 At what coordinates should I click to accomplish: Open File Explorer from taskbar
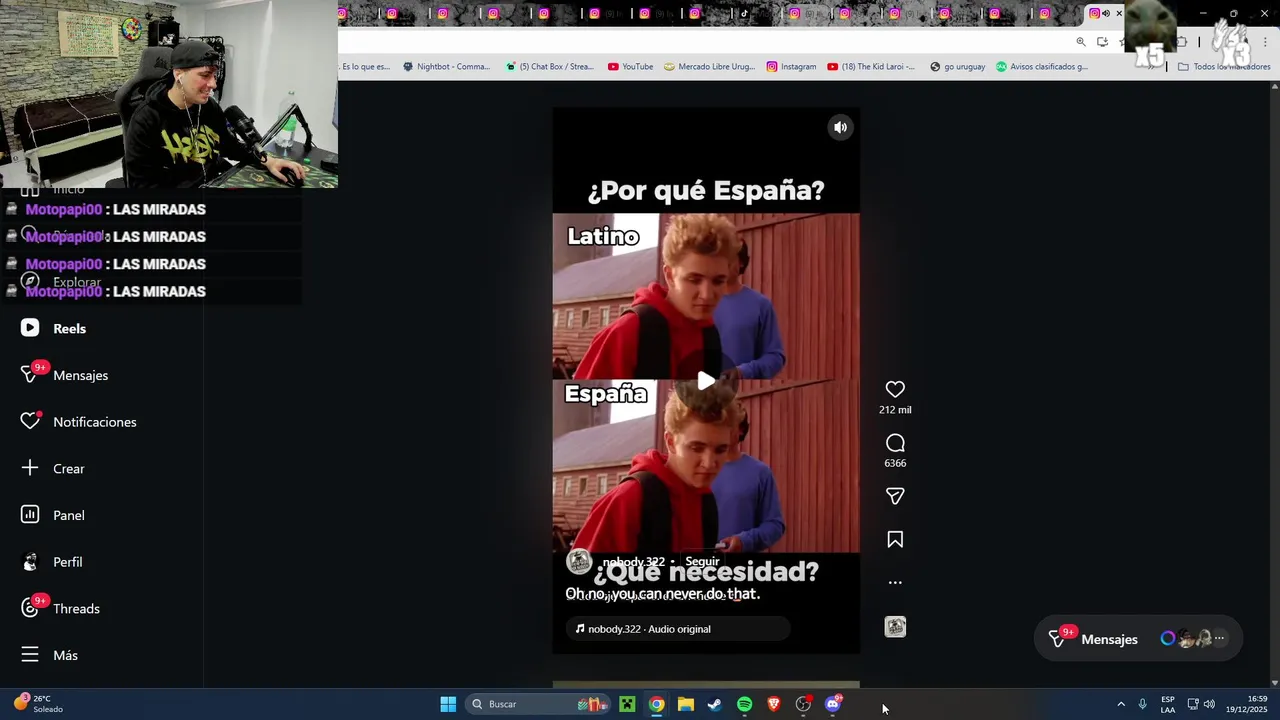(686, 704)
